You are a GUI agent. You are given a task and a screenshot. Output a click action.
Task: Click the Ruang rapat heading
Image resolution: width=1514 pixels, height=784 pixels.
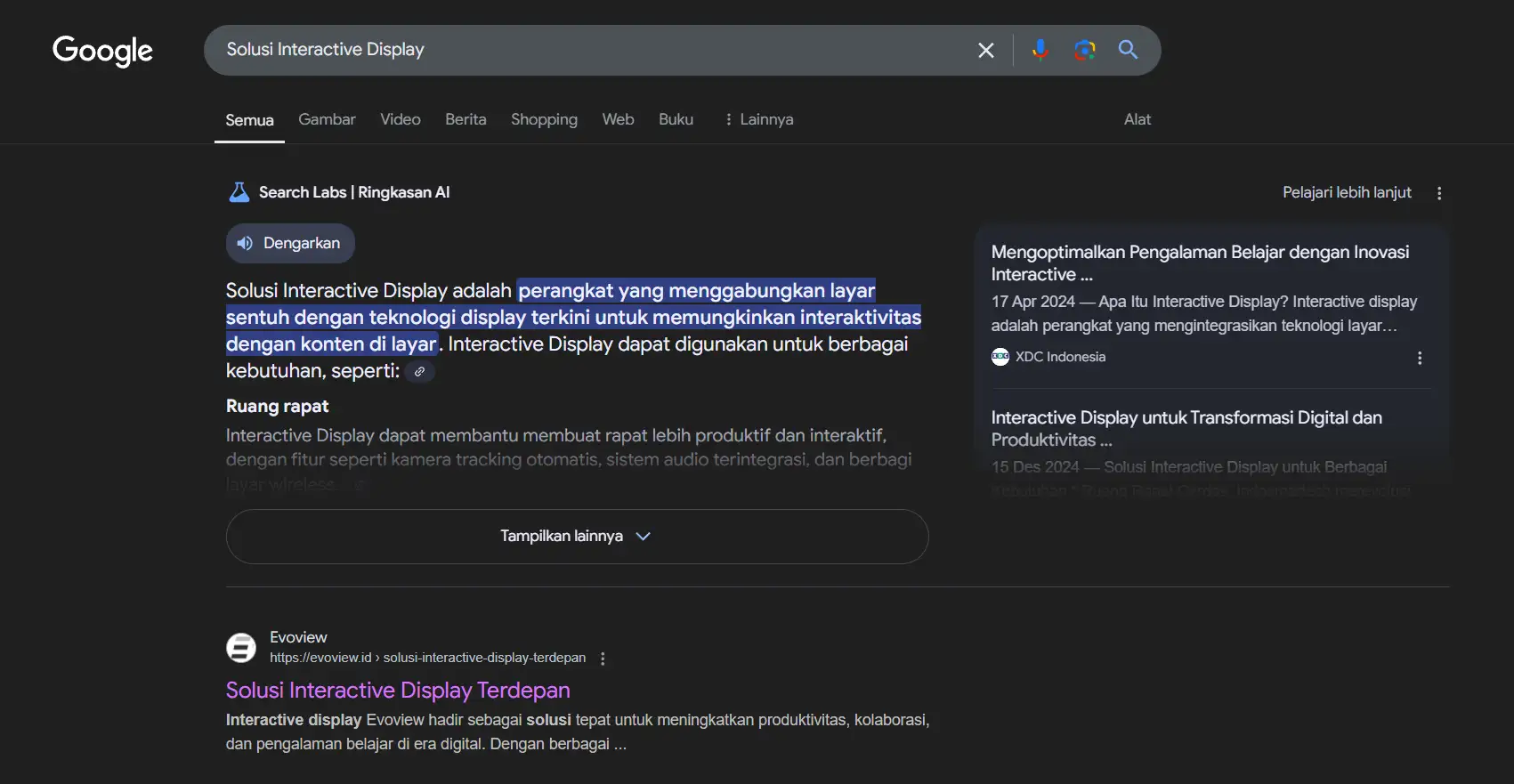coord(277,407)
